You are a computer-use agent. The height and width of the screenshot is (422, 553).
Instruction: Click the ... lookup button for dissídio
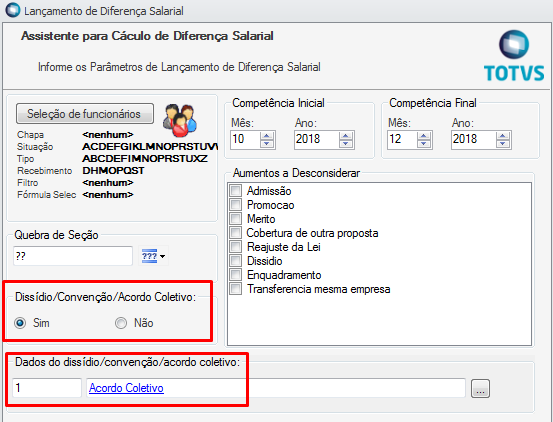[x=480, y=389]
